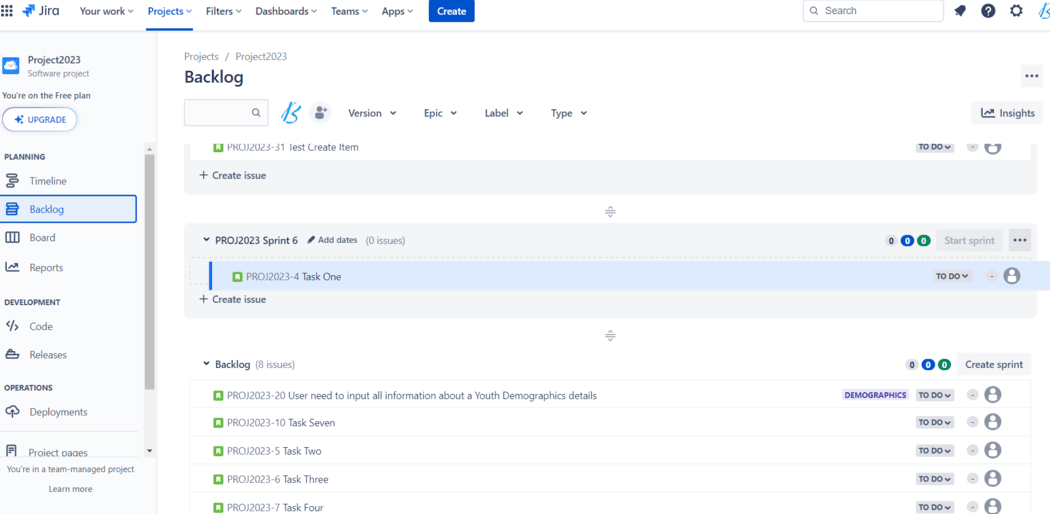Go to Project2023 breadcrumb
The width and height of the screenshot is (1050, 514).
coord(261,56)
